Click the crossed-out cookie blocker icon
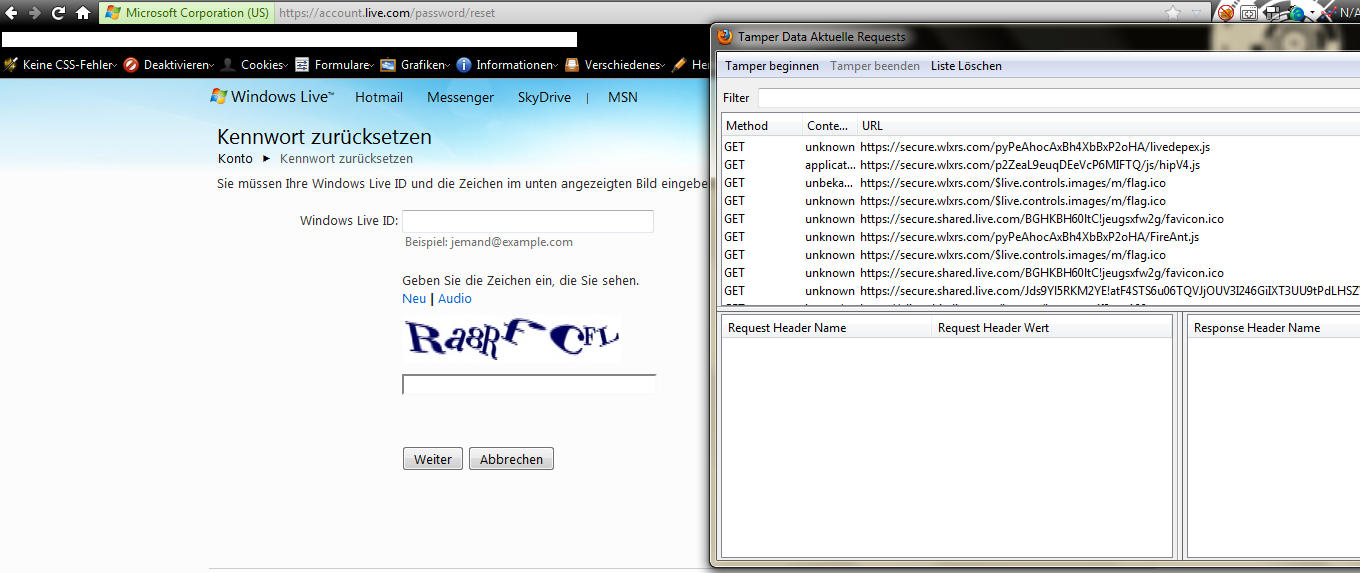The width and height of the screenshot is (1360, 573). click(x=1225, y=13)
